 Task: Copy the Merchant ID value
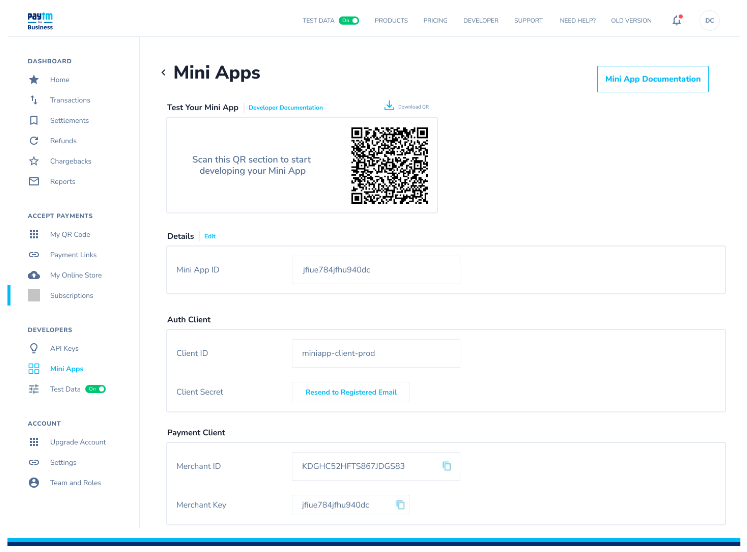(447, 466)
